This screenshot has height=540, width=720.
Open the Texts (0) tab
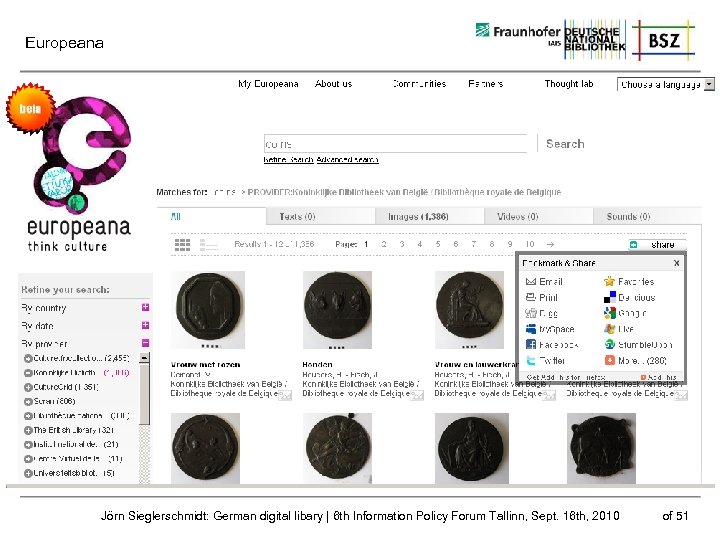(321, 217)
